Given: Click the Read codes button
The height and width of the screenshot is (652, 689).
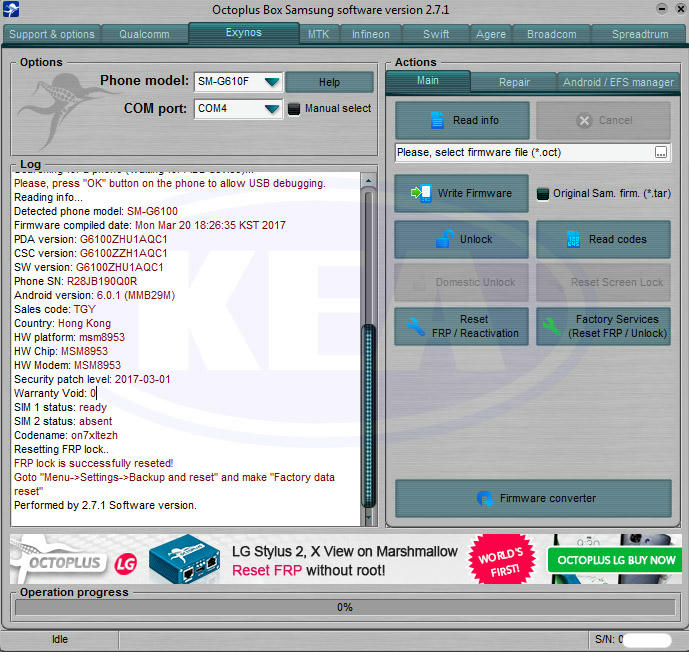Looking at the screenshot, I should point(603,239).
